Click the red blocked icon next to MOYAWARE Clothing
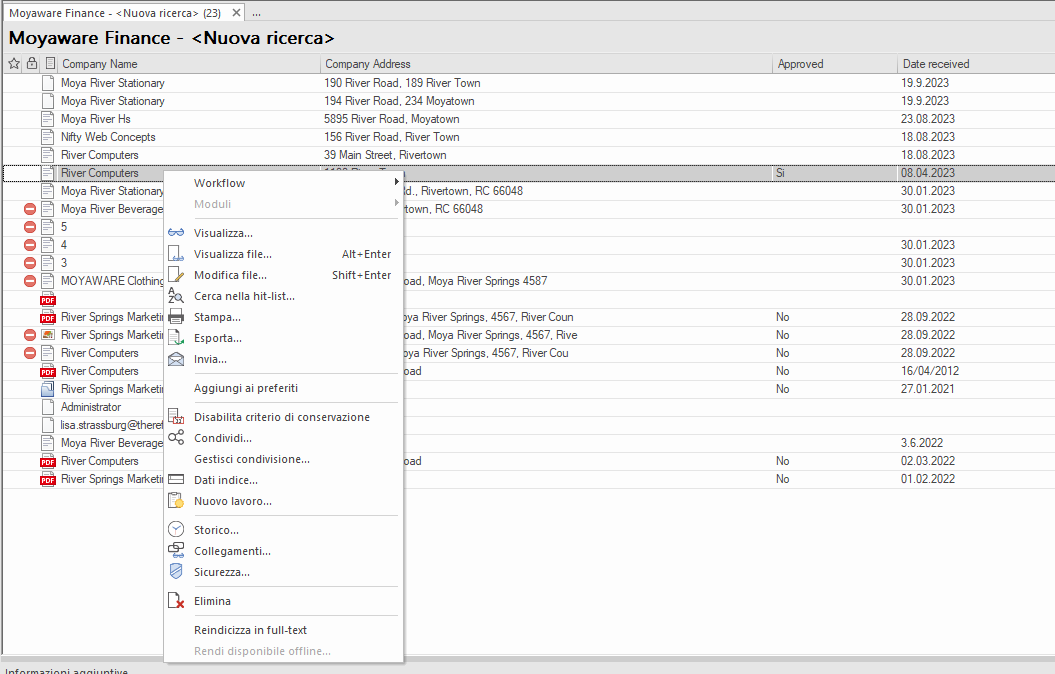 coord(29,281)
